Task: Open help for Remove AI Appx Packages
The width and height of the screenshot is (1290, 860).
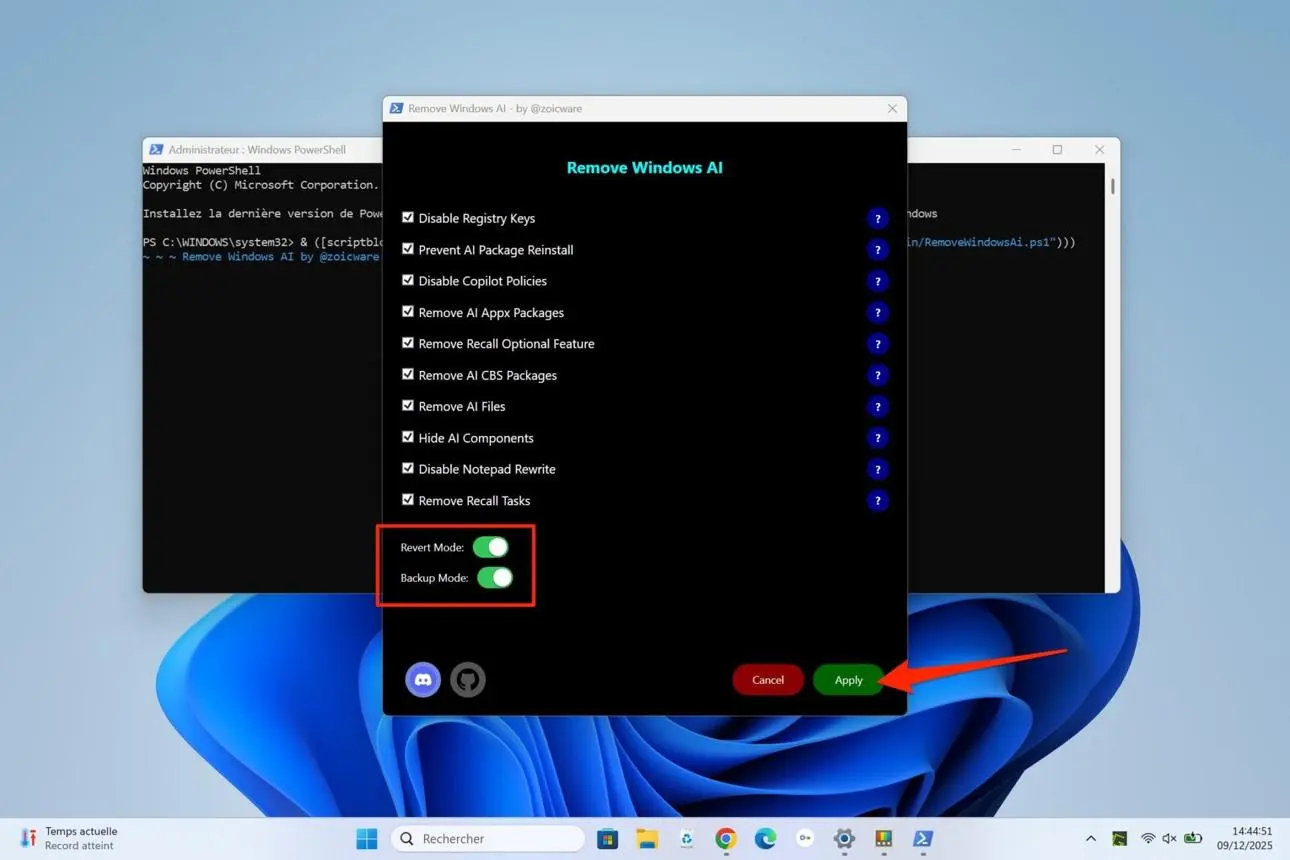Action: [877, 313]
